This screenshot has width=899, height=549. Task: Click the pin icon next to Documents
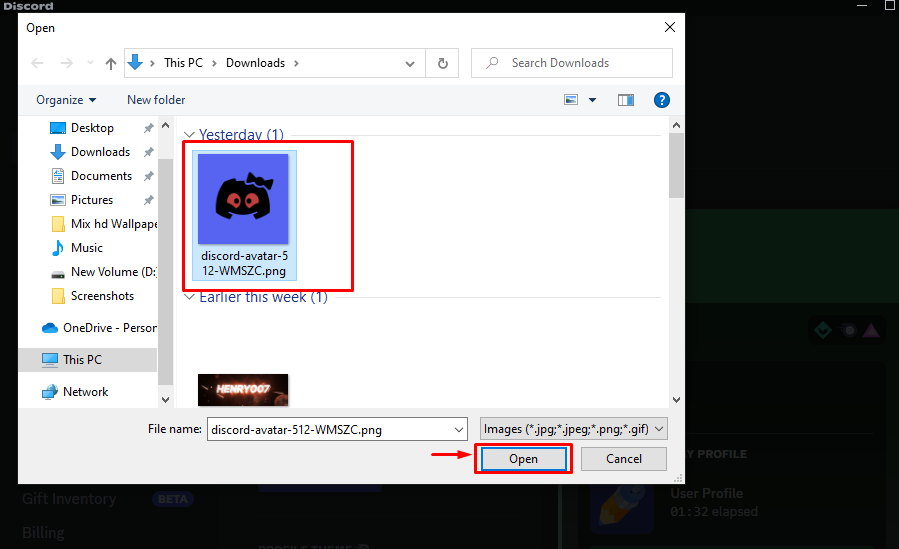tap(148, 177)
